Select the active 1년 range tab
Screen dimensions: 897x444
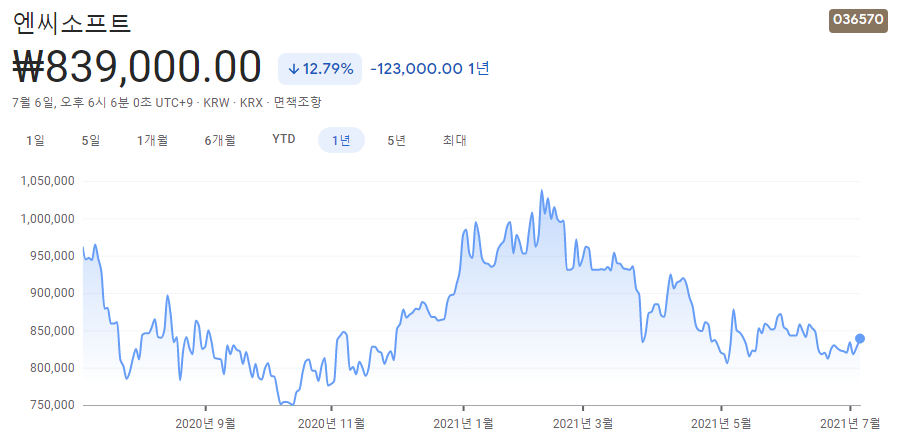342,140
